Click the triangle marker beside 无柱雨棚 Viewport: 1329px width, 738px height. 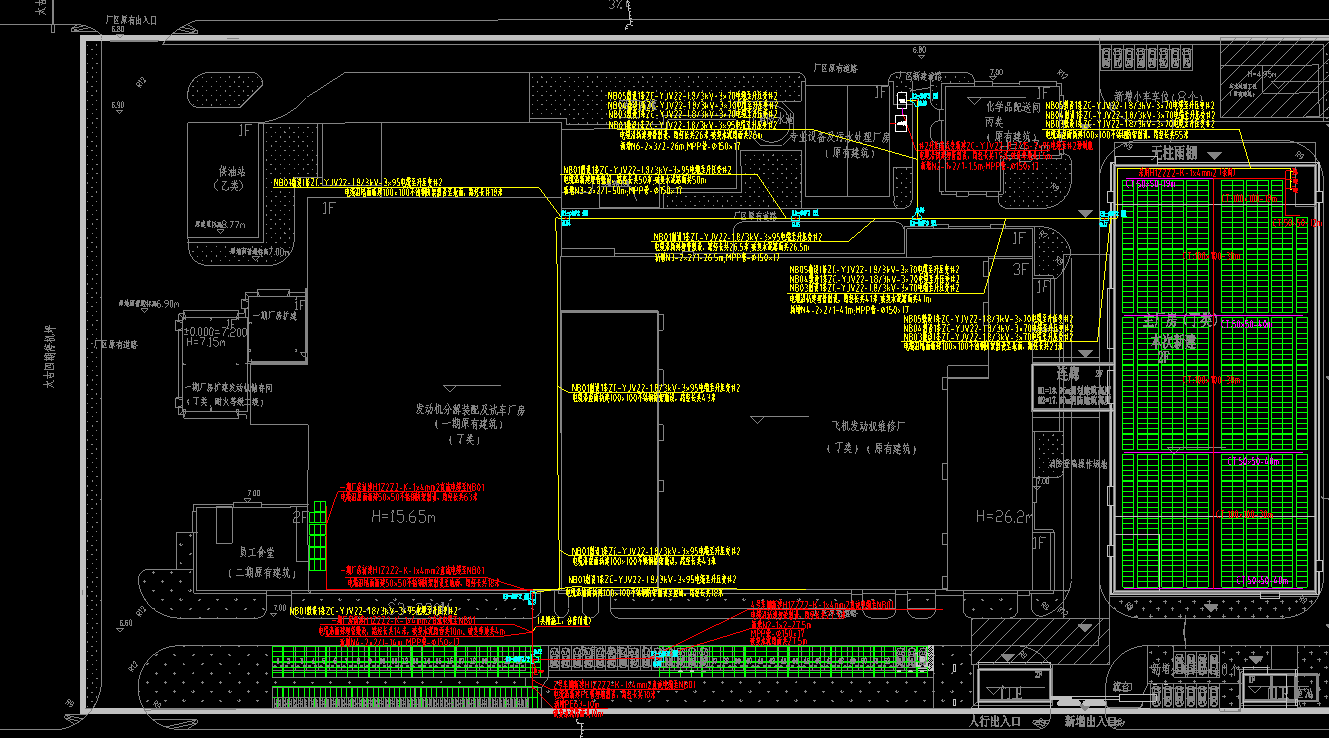[1214, 155]
